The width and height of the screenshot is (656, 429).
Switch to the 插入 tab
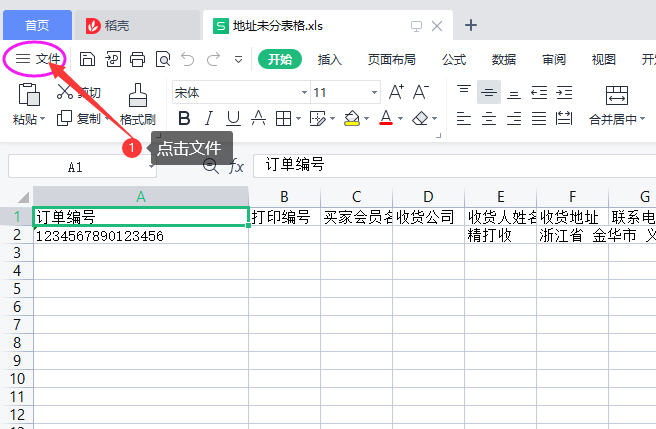click(x=330, y=59)
